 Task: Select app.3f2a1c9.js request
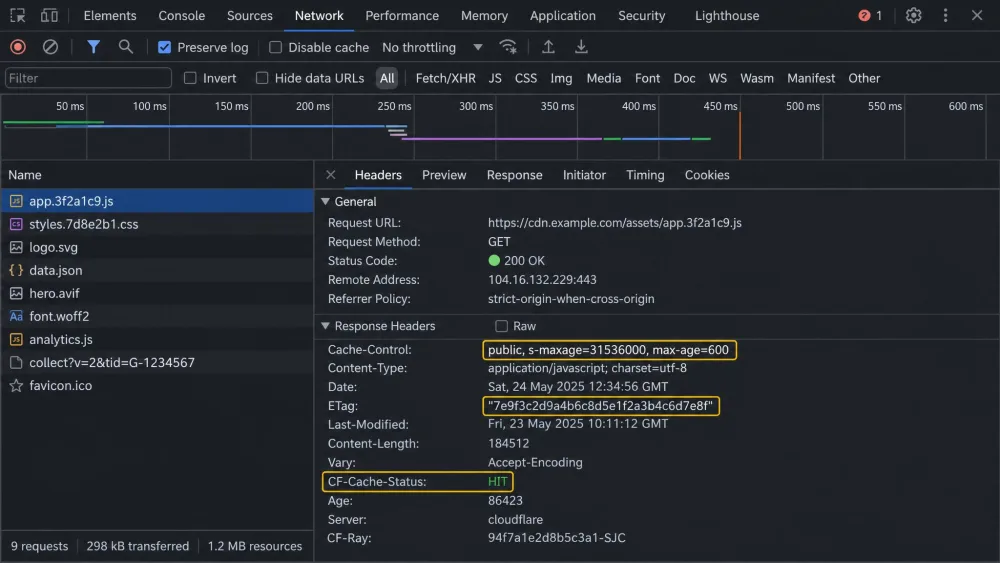157,201
